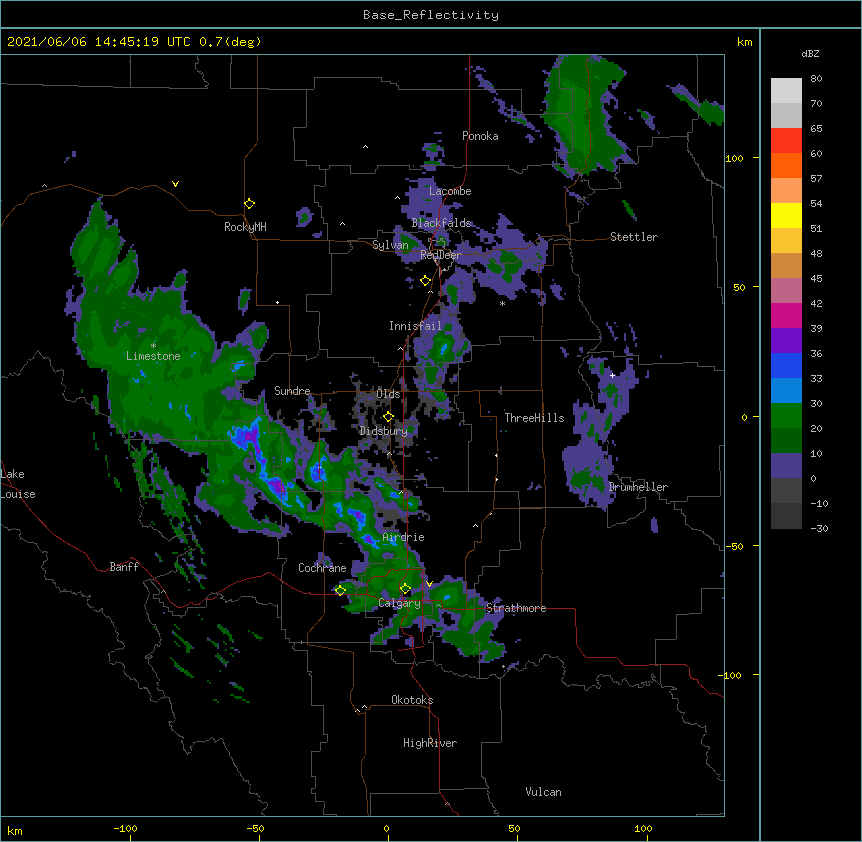
Task: Click the Lacombe city label
Action: pos(450,191)
